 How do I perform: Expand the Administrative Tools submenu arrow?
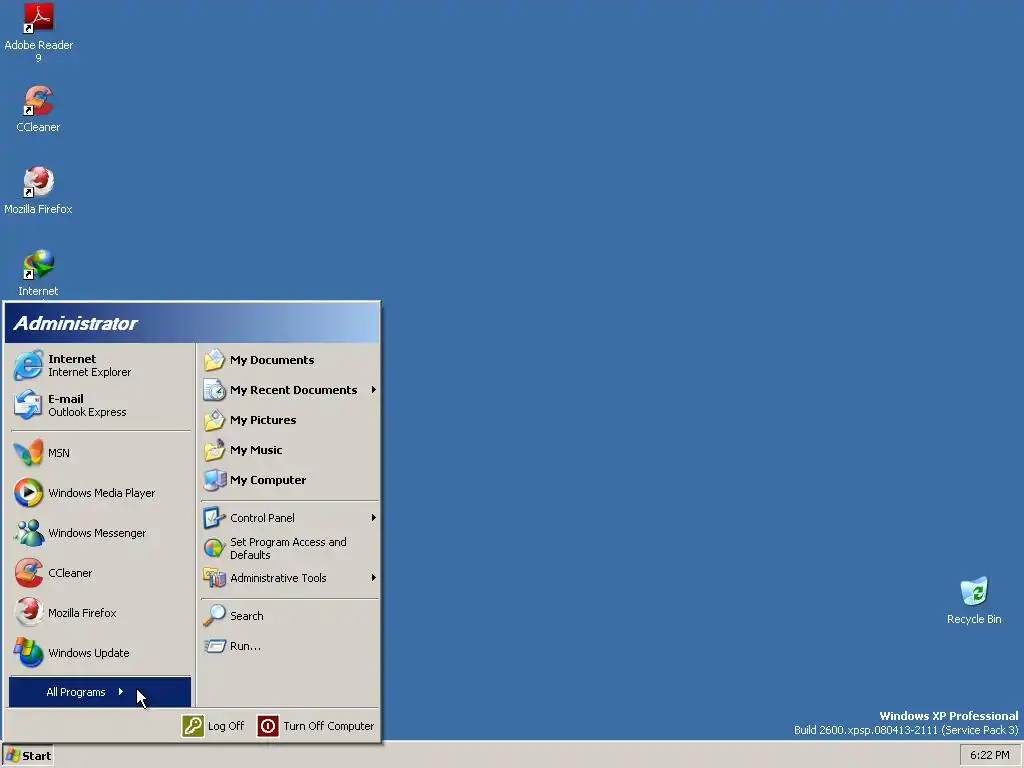[x=374, y=578]
